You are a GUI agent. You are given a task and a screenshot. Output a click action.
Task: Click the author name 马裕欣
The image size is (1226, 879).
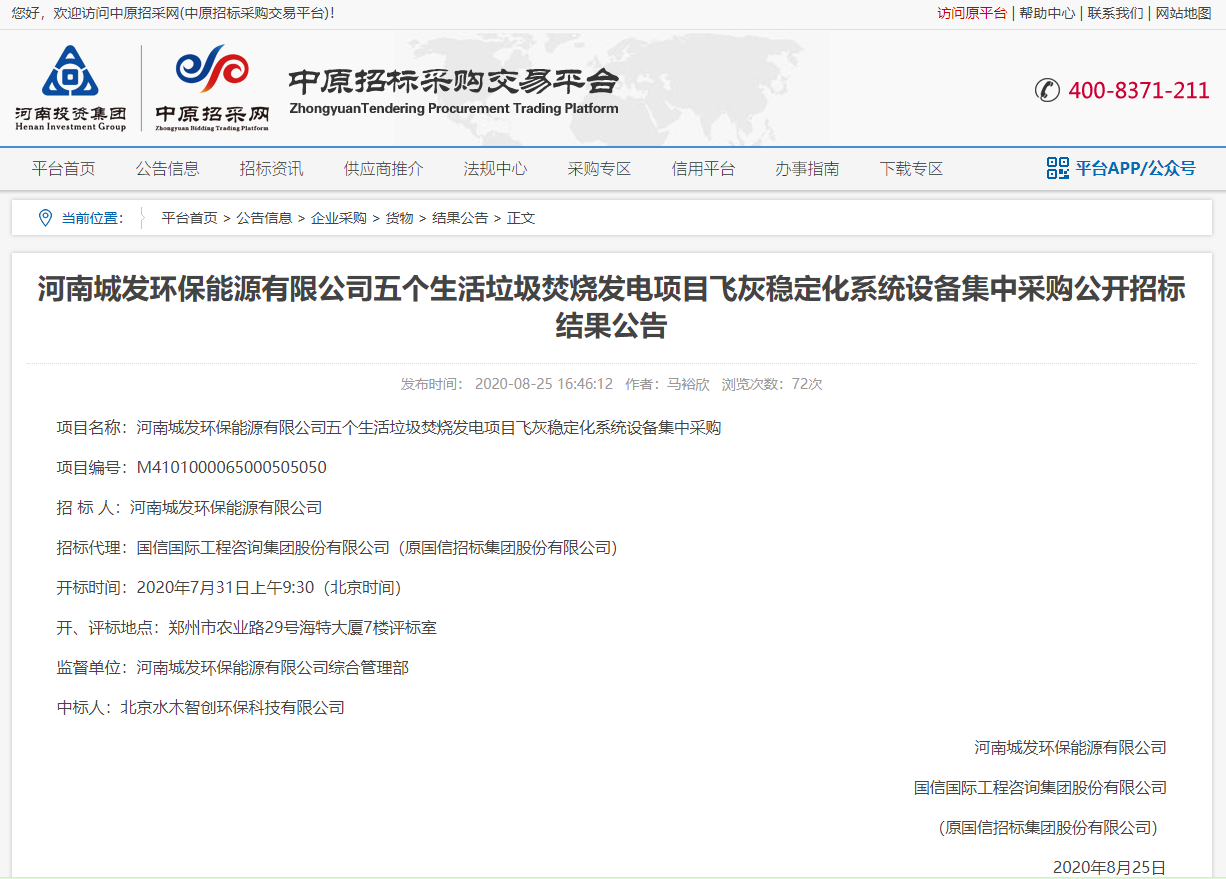688,384
